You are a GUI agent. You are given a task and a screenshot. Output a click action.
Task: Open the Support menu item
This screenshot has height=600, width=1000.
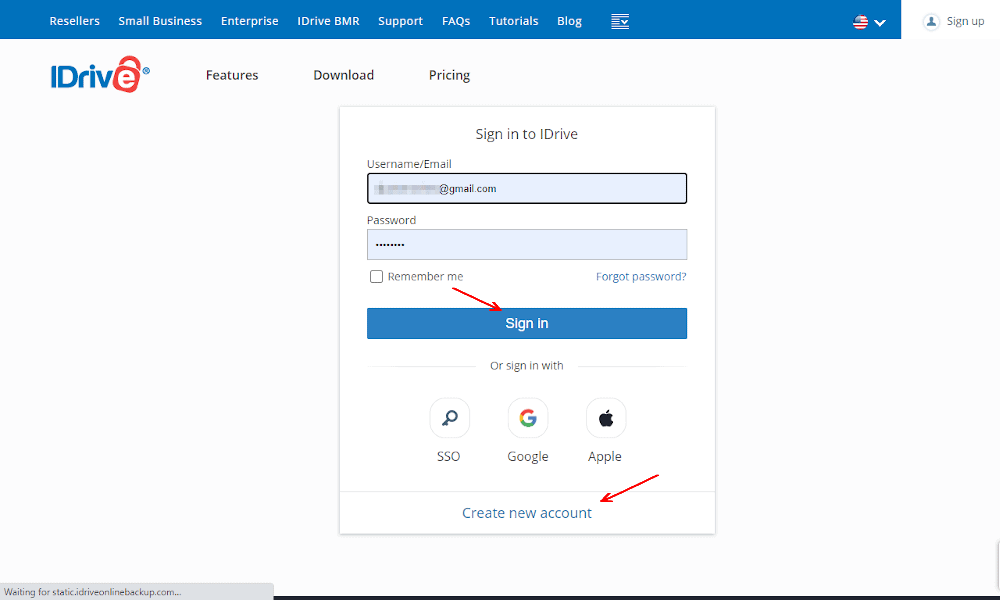[401, 21]
